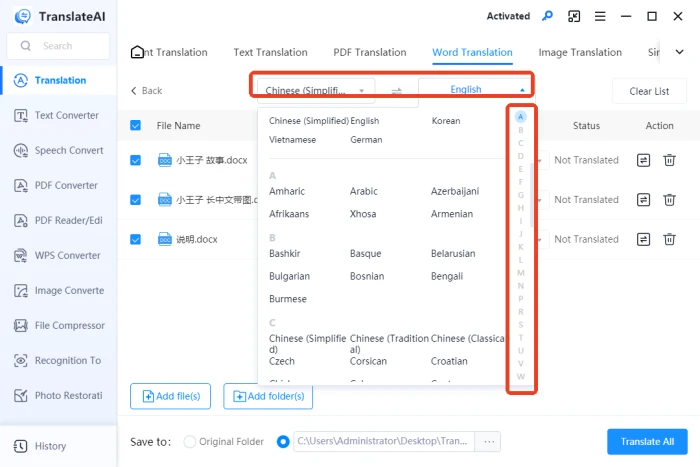This screenshot has height=467, width=700.
Task: Select German from recent languages
Action: [x=366, y=140]
